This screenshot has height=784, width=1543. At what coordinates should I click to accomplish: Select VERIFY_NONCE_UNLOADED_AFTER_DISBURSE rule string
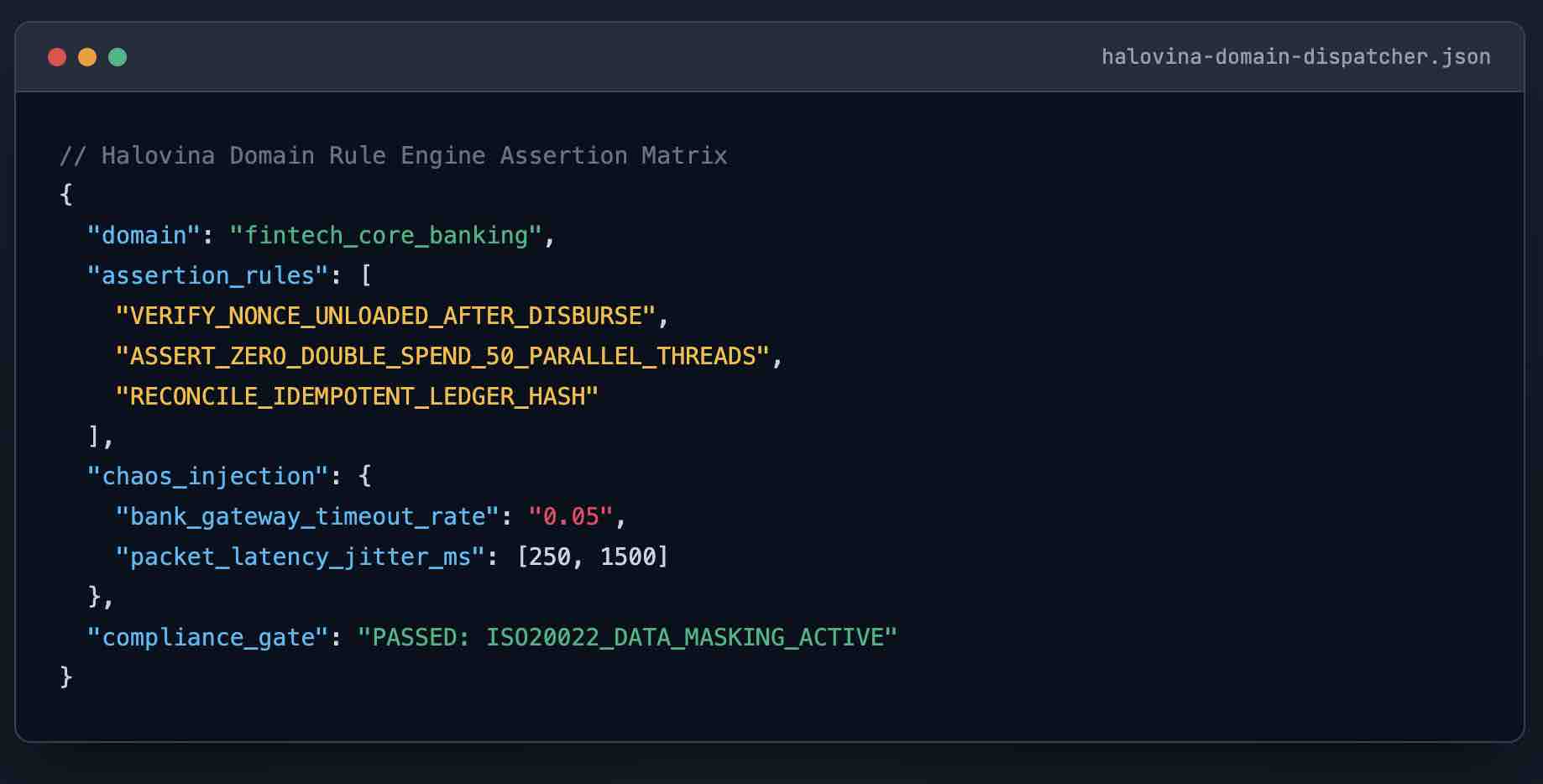[385, 316]
